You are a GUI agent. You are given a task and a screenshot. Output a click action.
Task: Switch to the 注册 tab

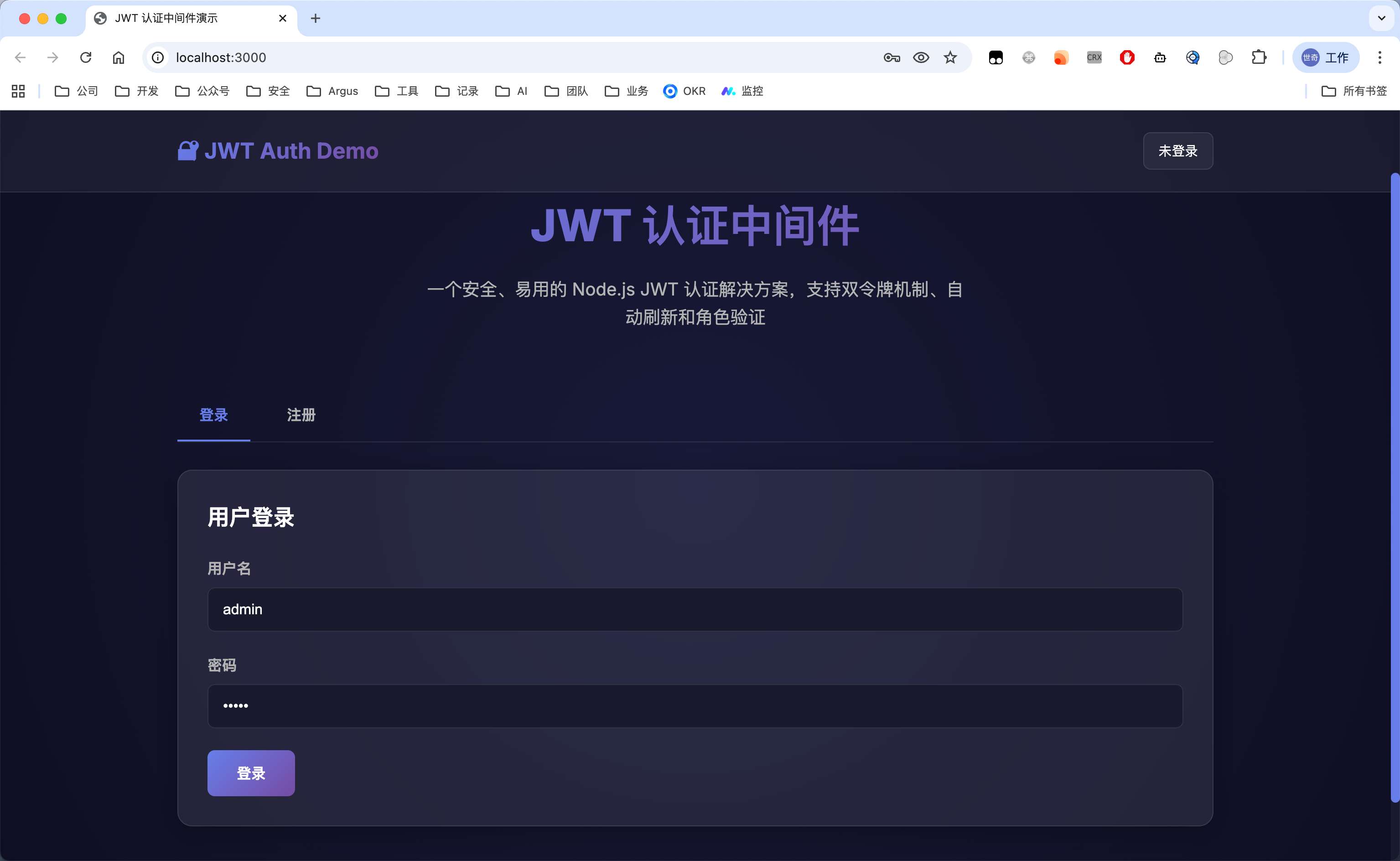point(301,415)
